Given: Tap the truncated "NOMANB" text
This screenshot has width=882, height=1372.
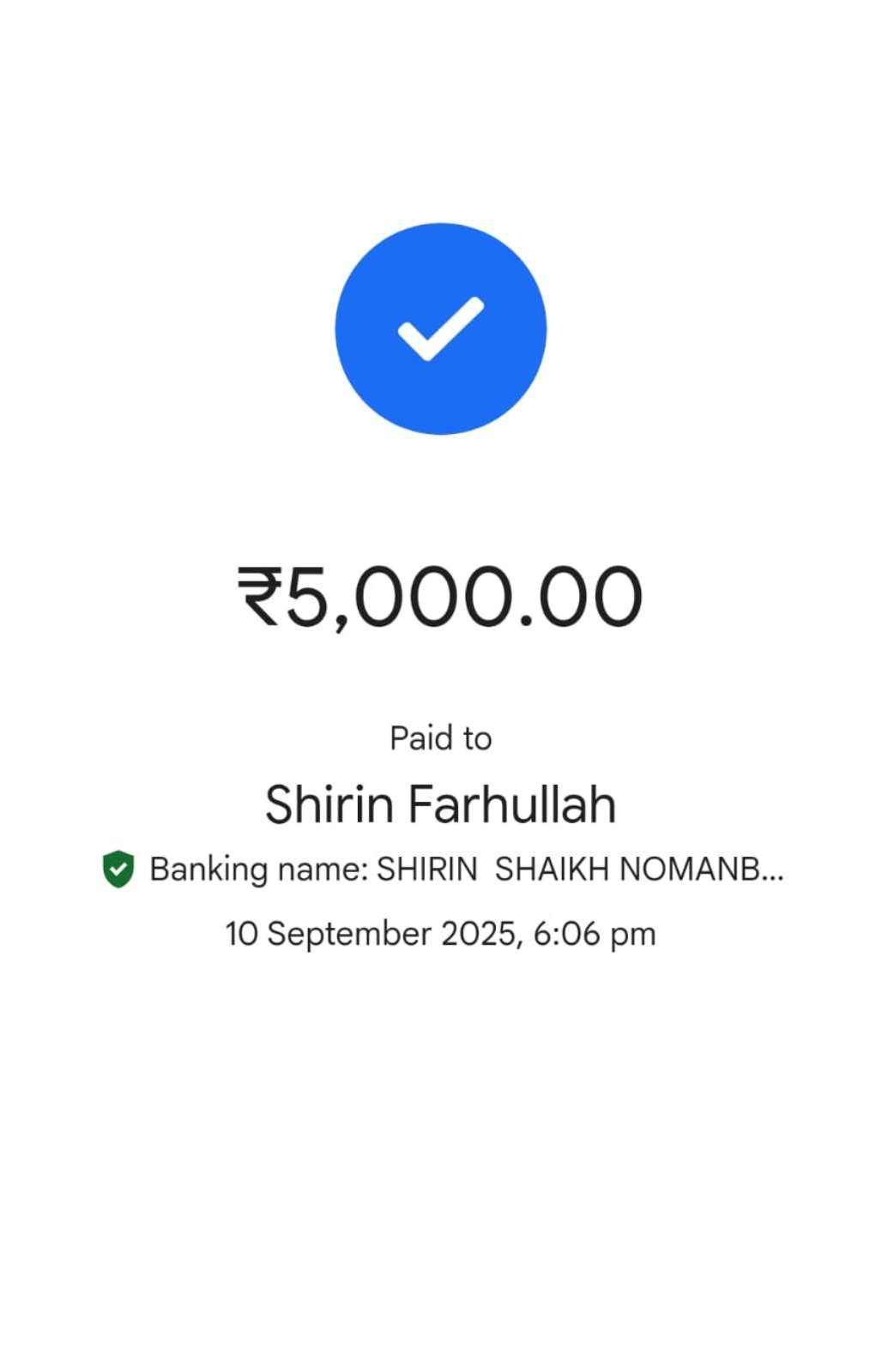Looking at the screenshot, I should (x=689, y=870).
